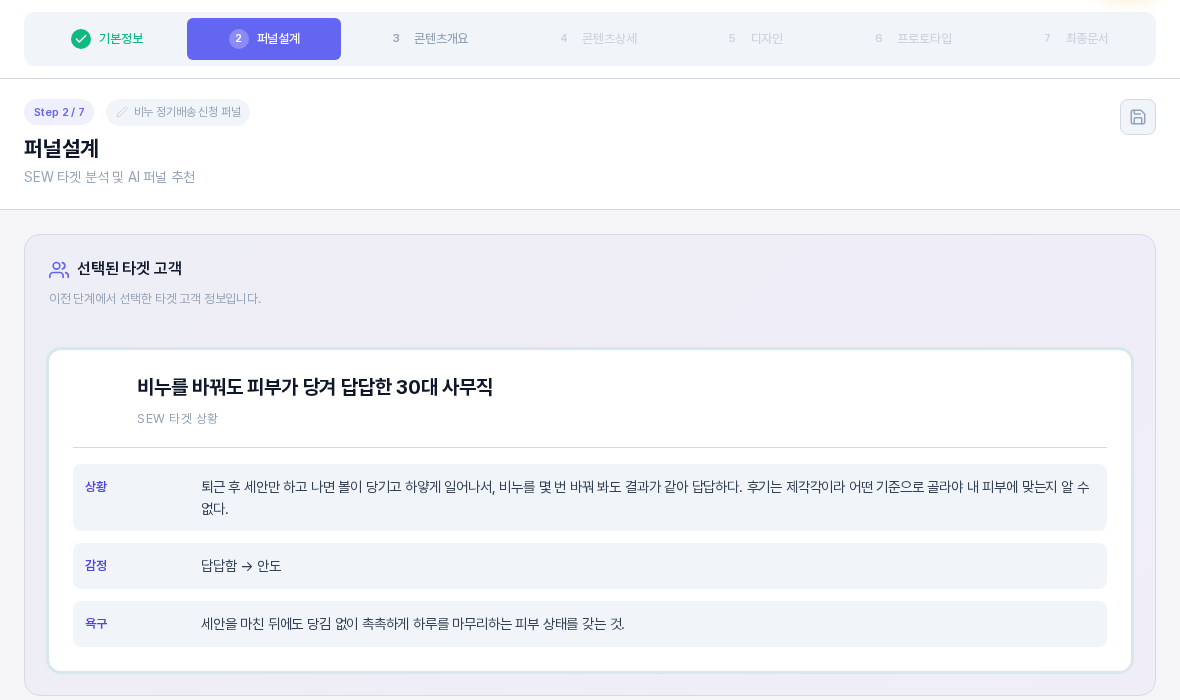This screenshot has width=1180, height=700.
Task: Click the 욕구 row label
Action: pos(96,623)
